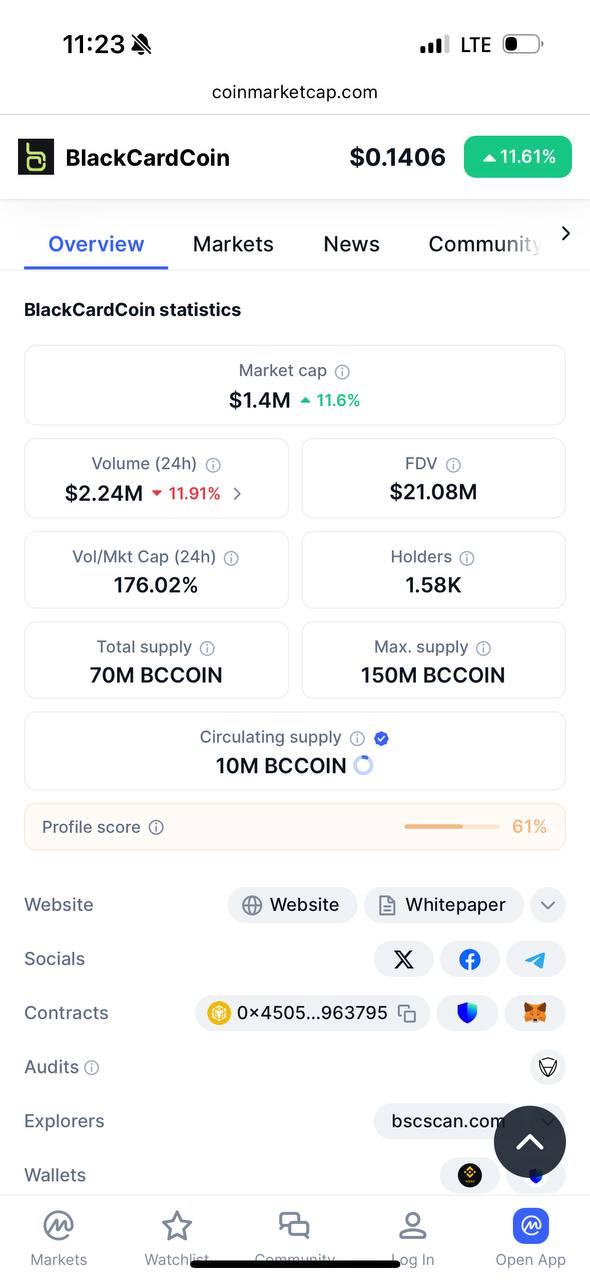This screenshot has height=1280, width=590.
Task: Tap the scroll-to-top arrow button
Action: [530, 1142]
